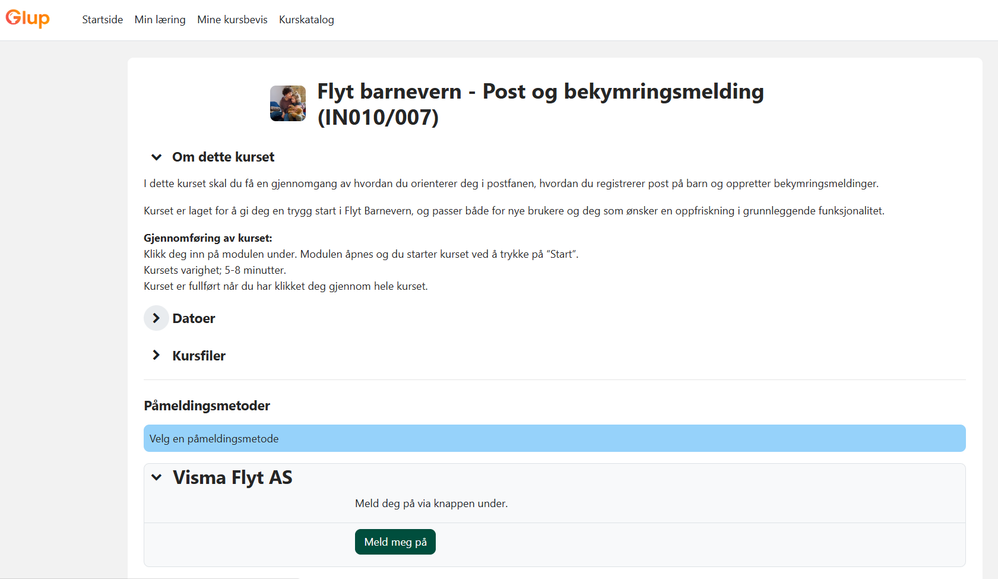Click the Om dette kurset heading

click(x=223, y=157)
